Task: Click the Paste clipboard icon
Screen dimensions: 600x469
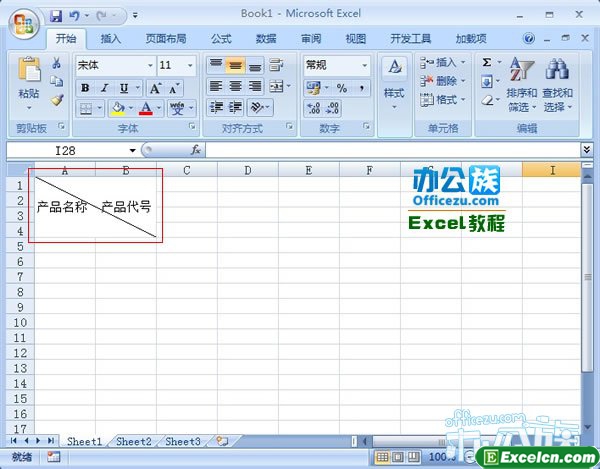Action: (x=29, y=69)
